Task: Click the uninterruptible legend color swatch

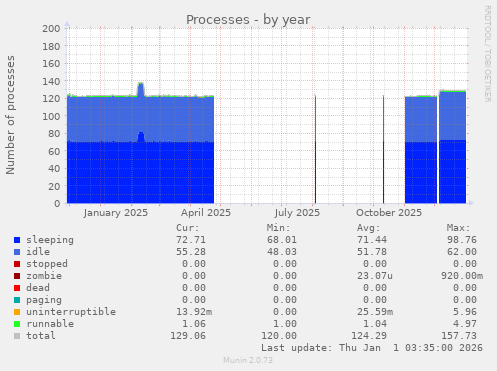Action: click(x=17, y=312)
